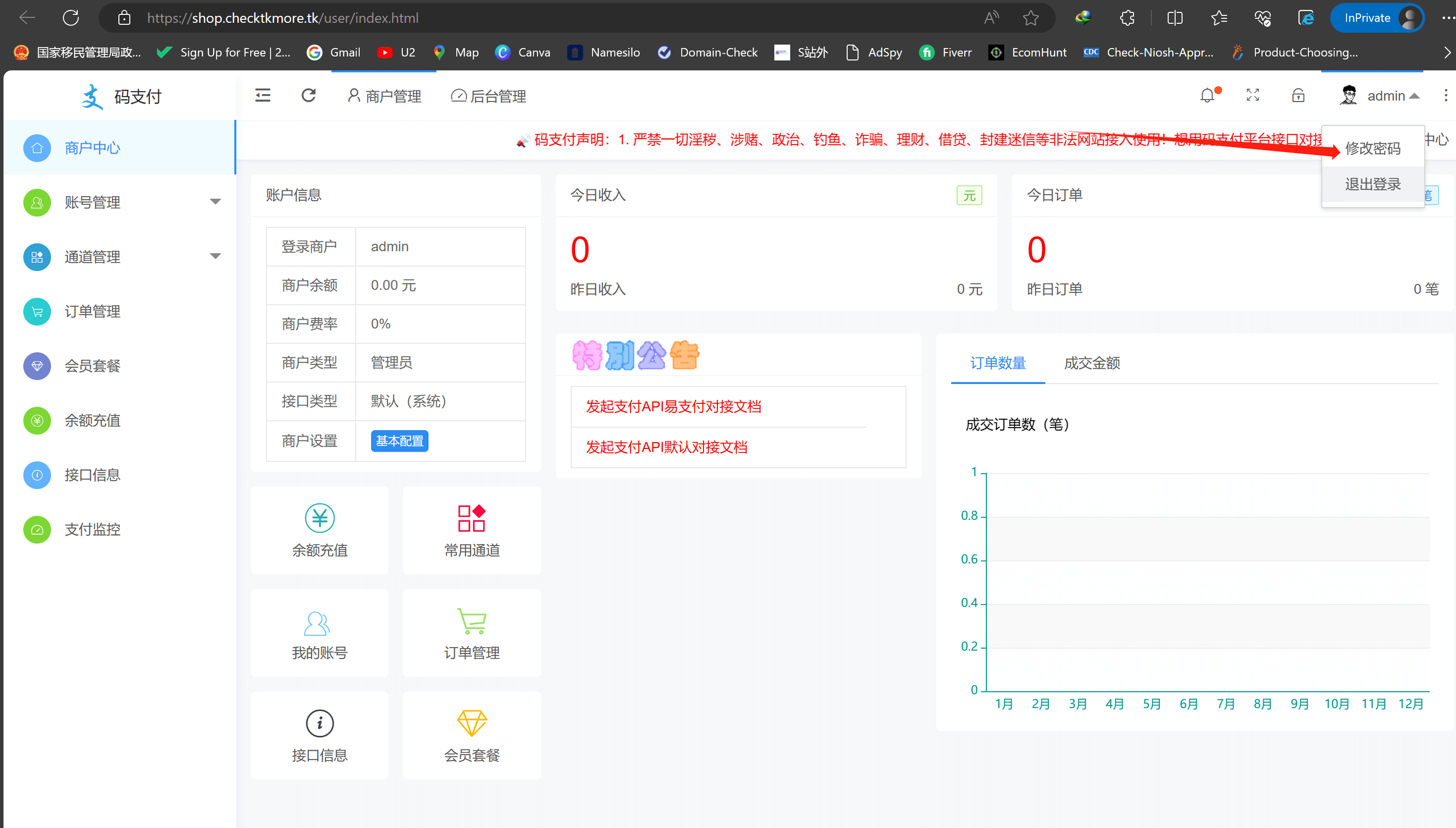This screenshot has height=828, width=1456.
Task: Click the 0.00 元 balance value
Action: pos(393,285)
